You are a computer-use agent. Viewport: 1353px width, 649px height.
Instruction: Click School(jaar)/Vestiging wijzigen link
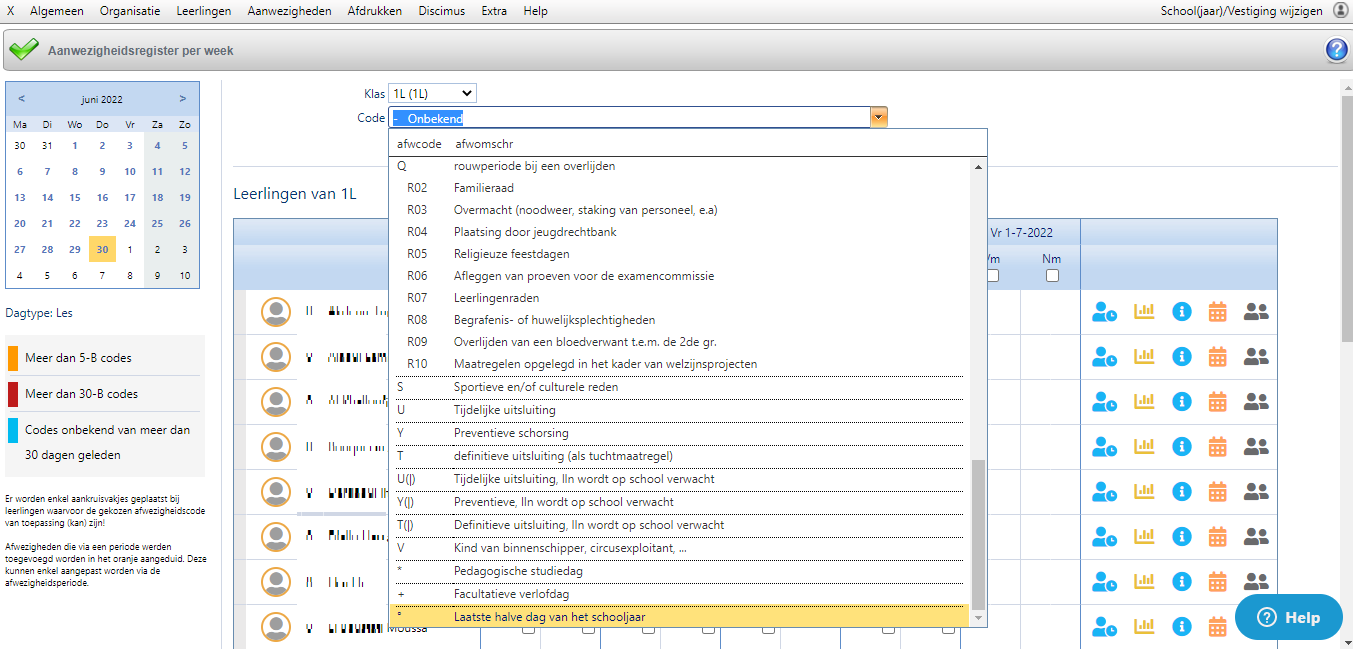[1241, 11]
